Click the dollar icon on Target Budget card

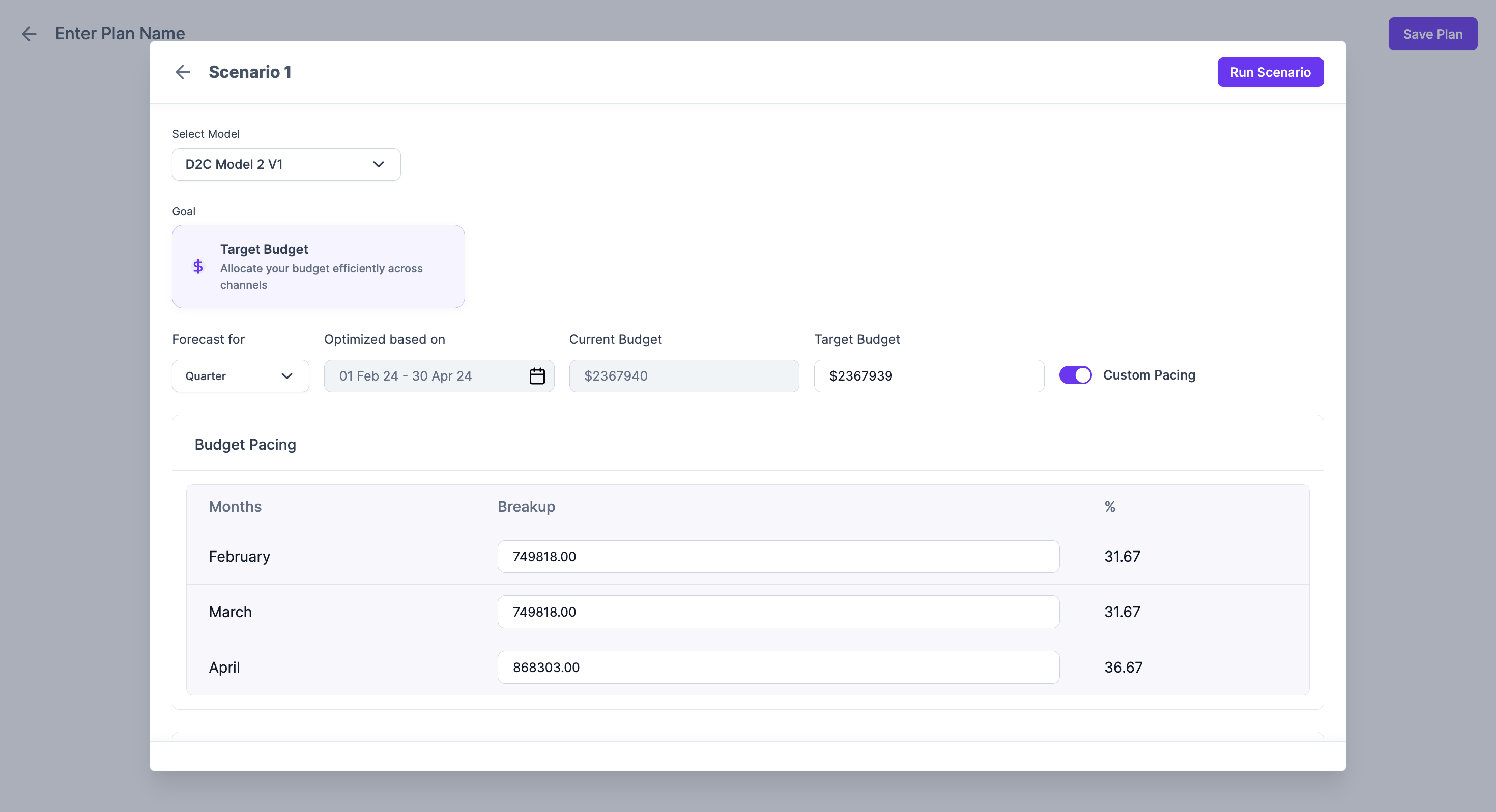click(x=197, y=266)
